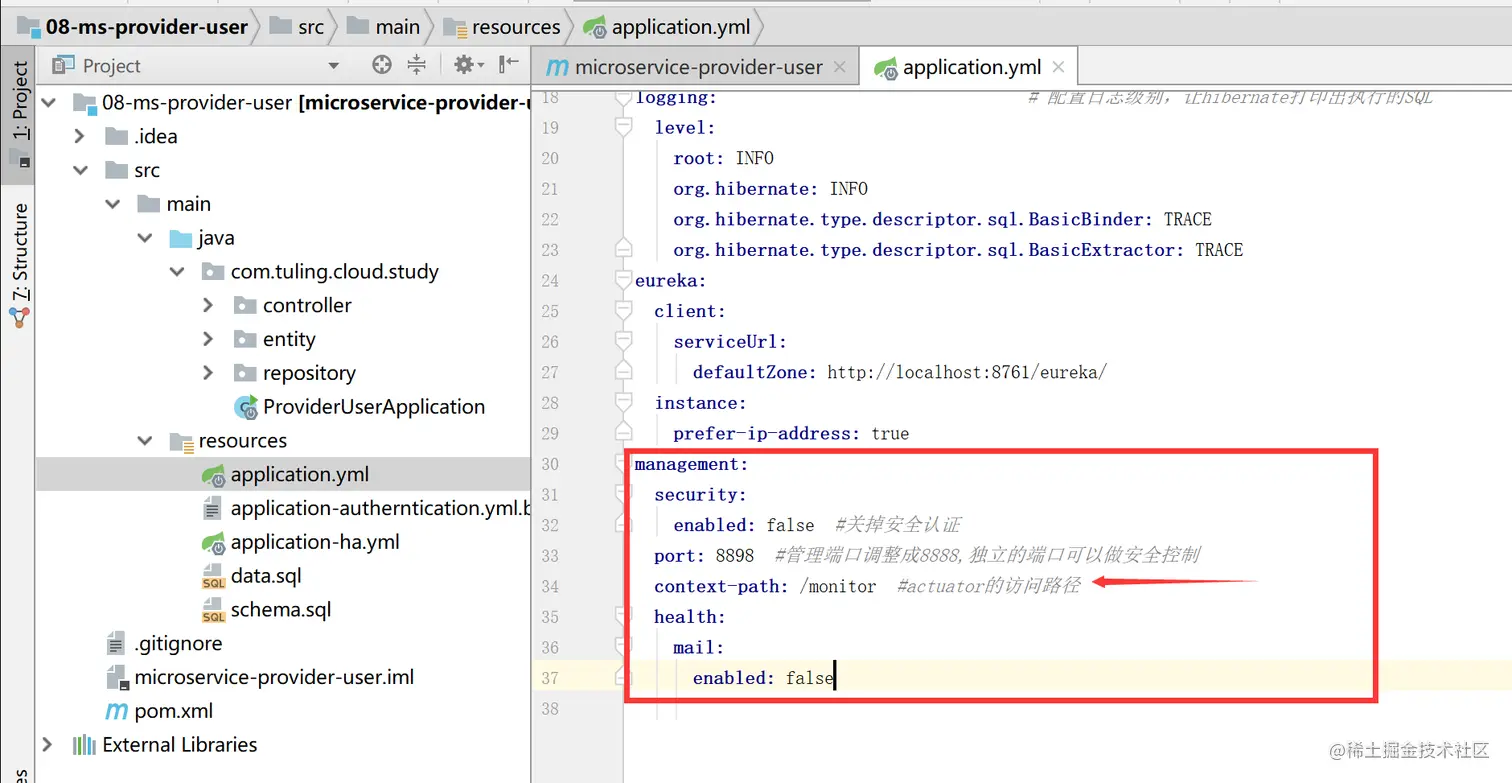
Task: Select the repository package icon
Action: (245, 373)
